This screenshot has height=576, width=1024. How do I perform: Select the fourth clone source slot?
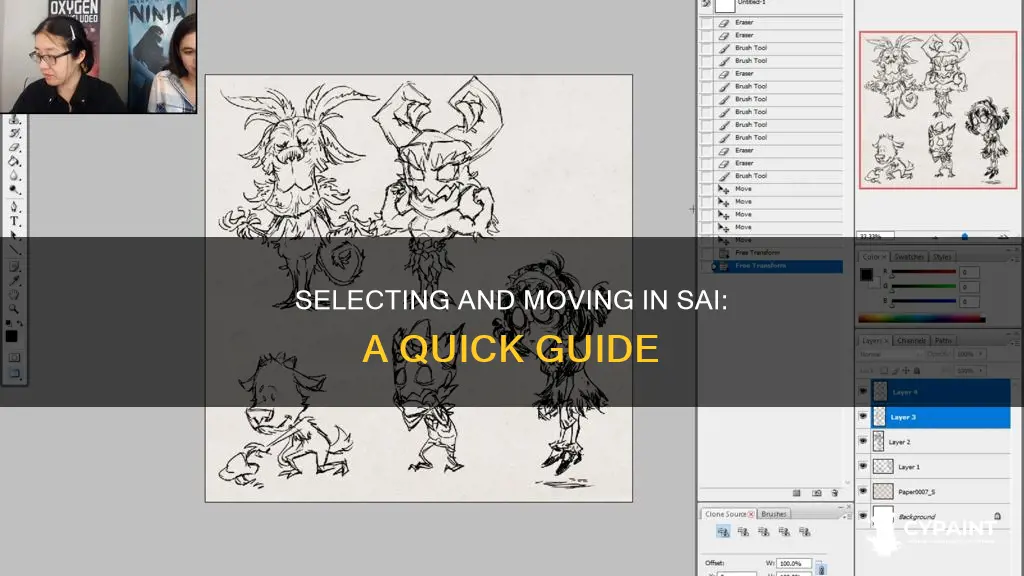click(784, 532)
